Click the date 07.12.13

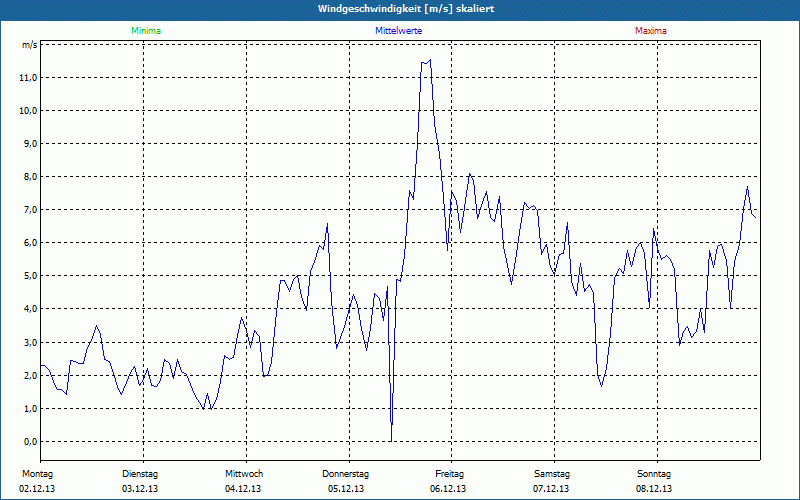551,489
